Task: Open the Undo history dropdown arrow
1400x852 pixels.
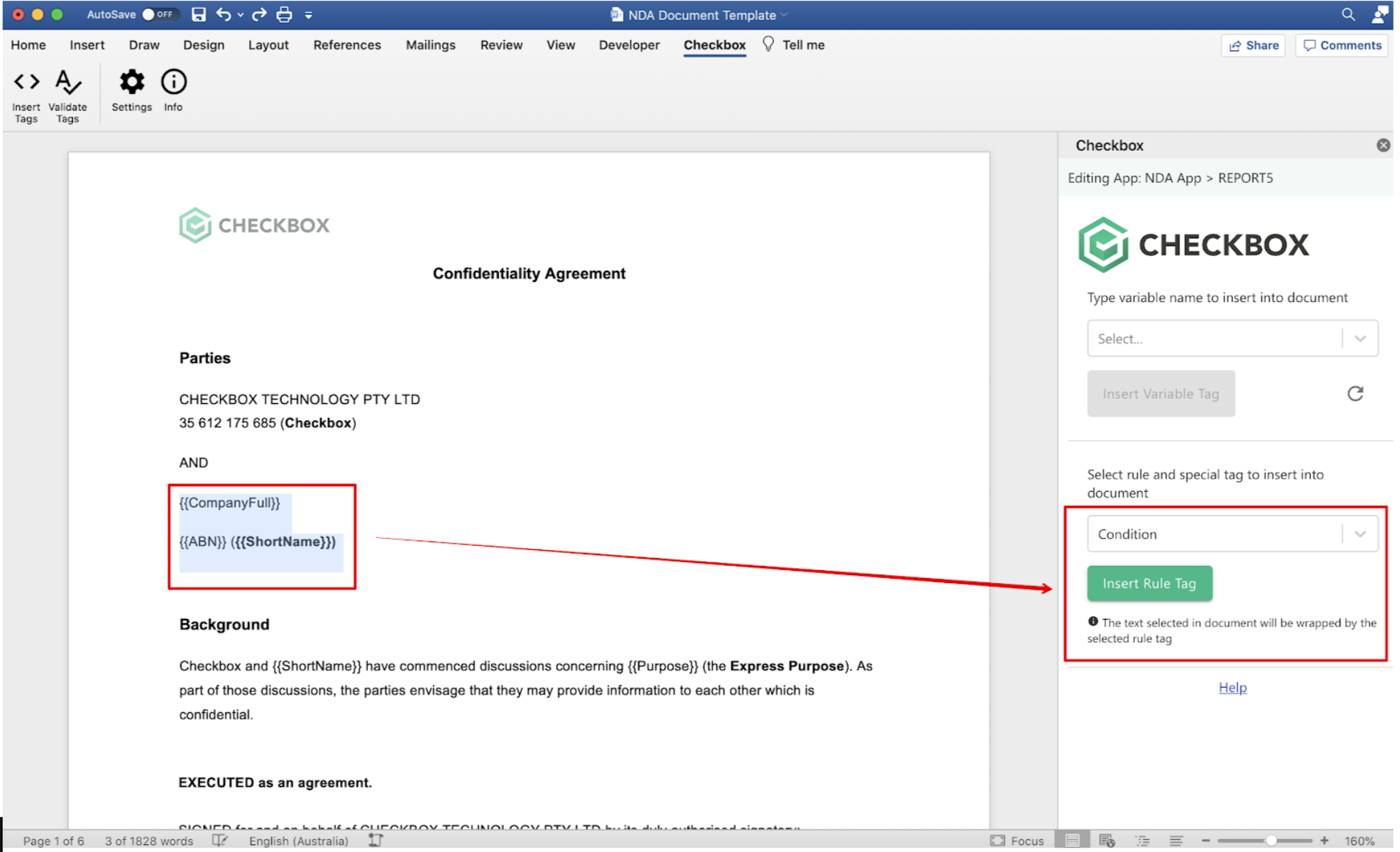Action: click(240, 14)
